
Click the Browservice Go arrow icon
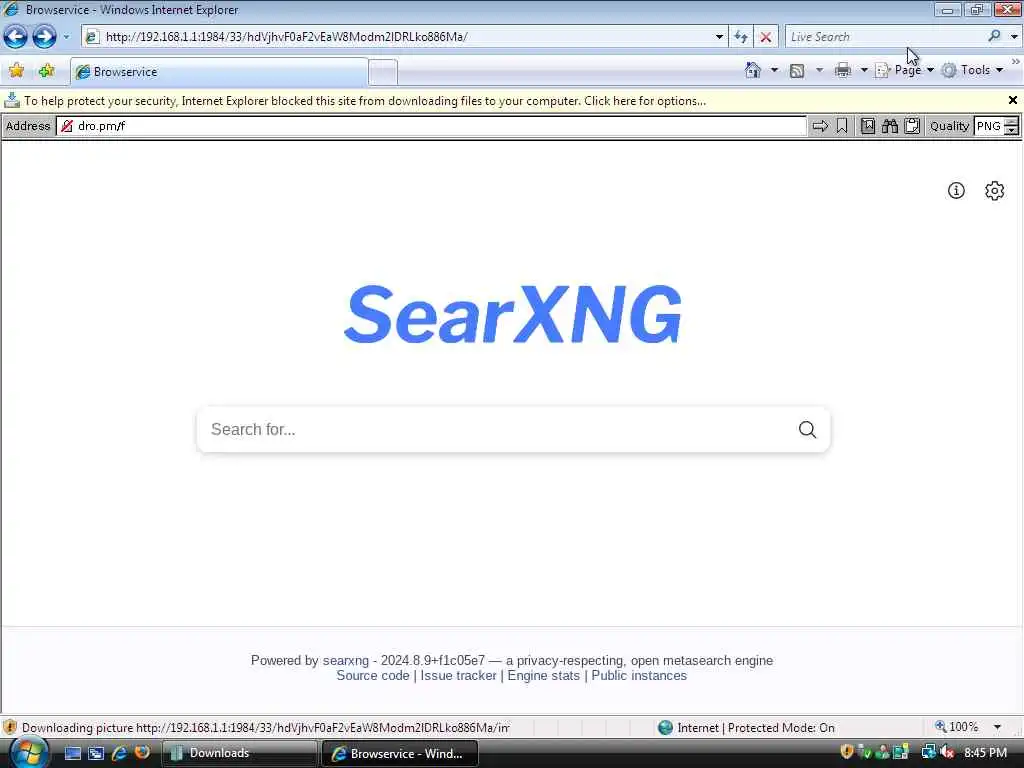(x=820, y=126)
